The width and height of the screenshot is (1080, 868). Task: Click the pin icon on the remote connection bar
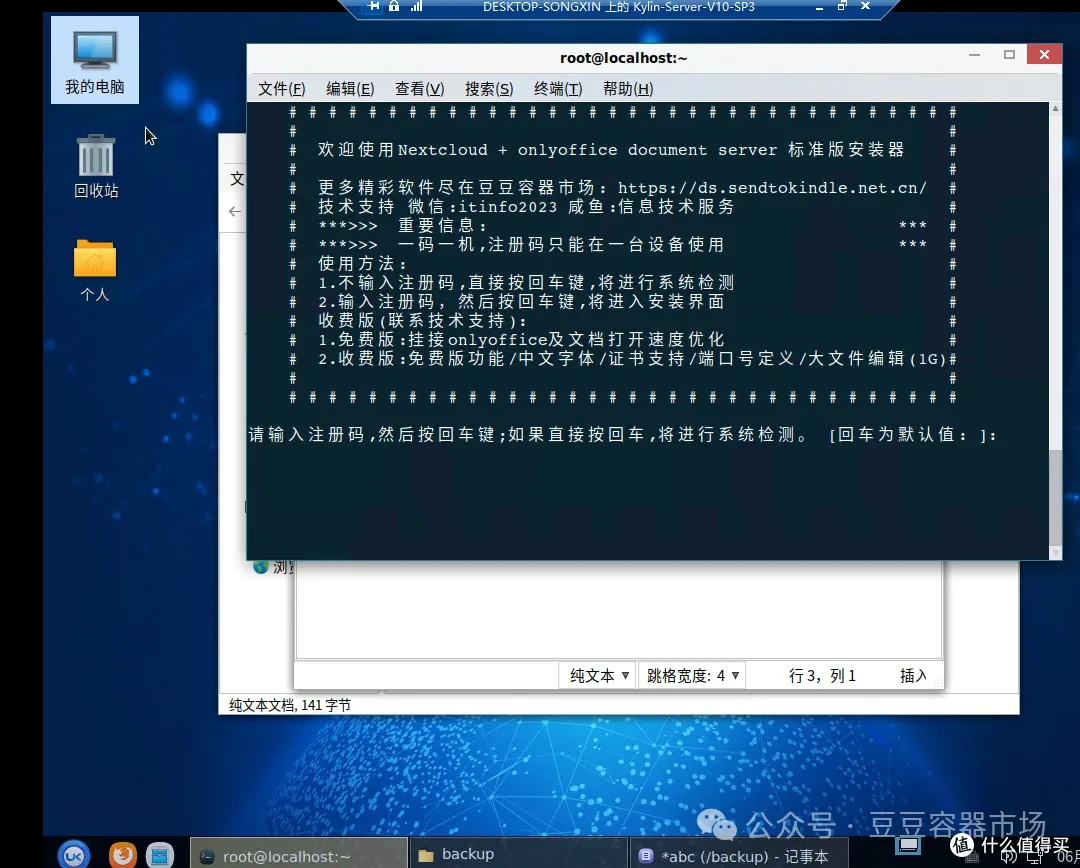coord(373,6)
